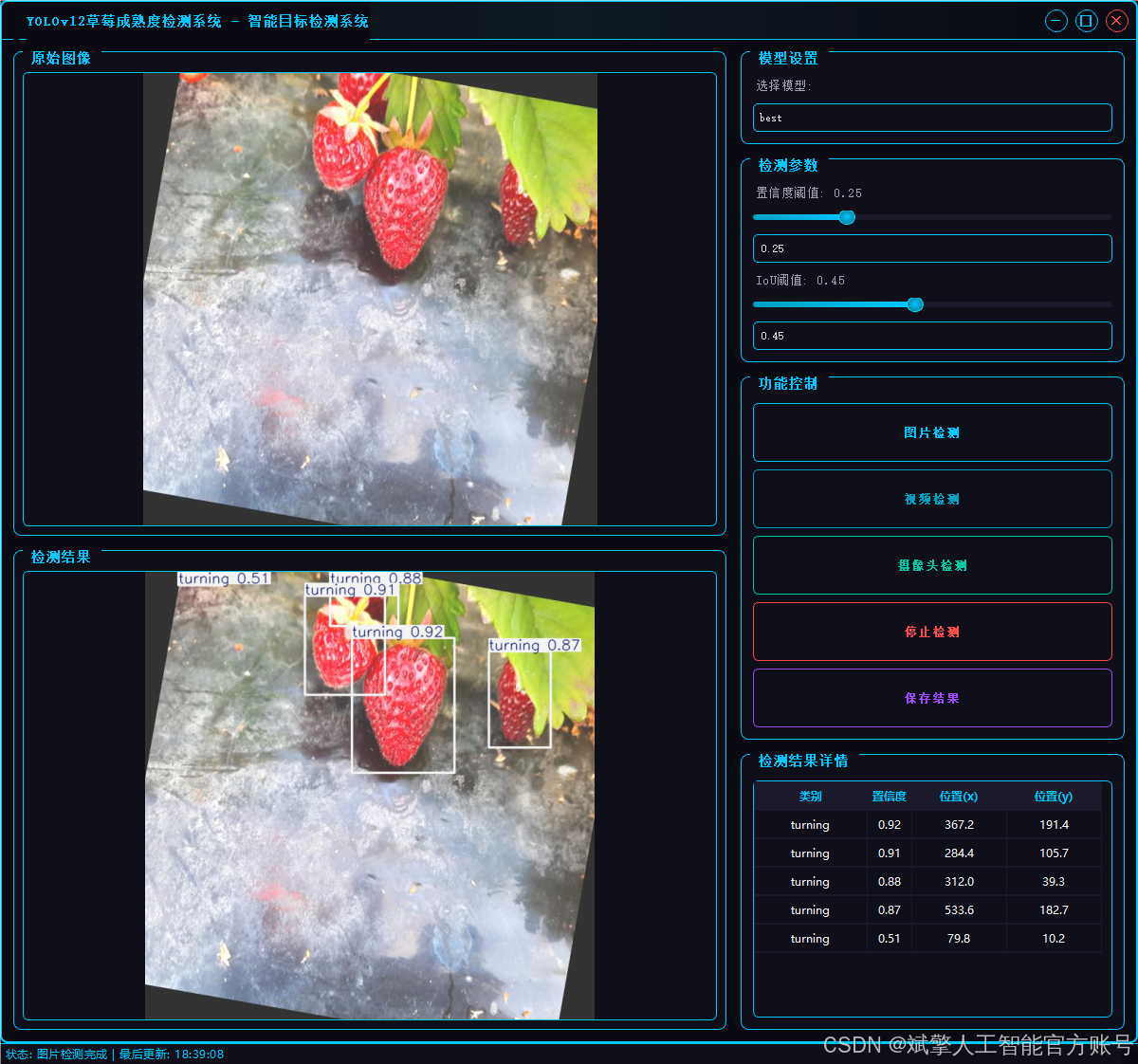This screenshot has height=1064, width=1138.
Task: Click the 位置(x) column header
Action: (959, 797)
